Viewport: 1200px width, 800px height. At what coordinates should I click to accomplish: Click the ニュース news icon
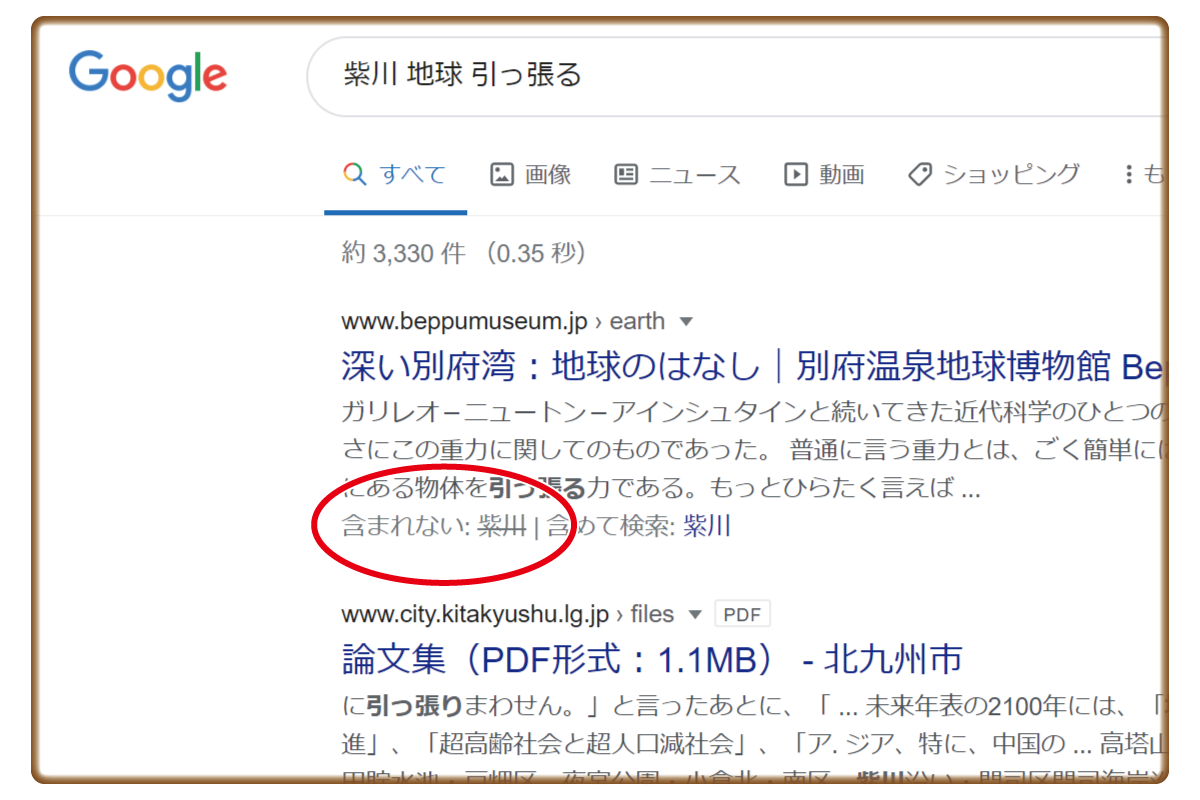pyautogui.click(x=625, y=173)
